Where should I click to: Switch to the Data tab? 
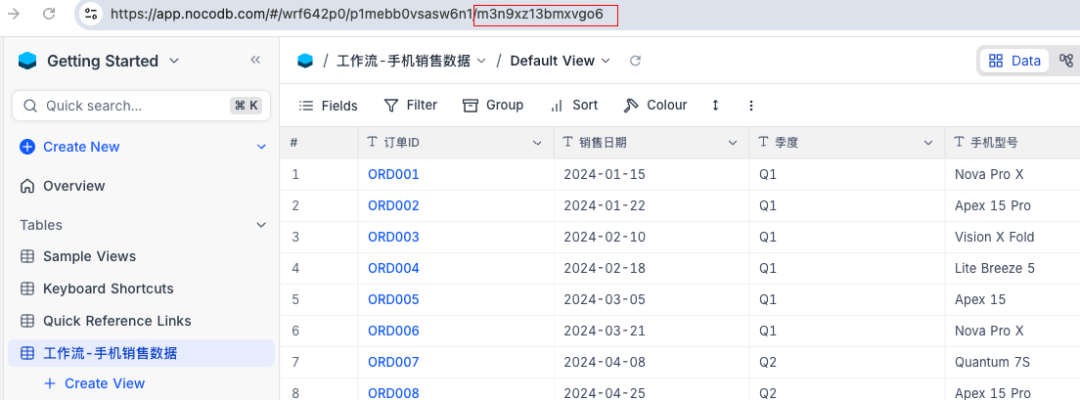pos(1015,61)
